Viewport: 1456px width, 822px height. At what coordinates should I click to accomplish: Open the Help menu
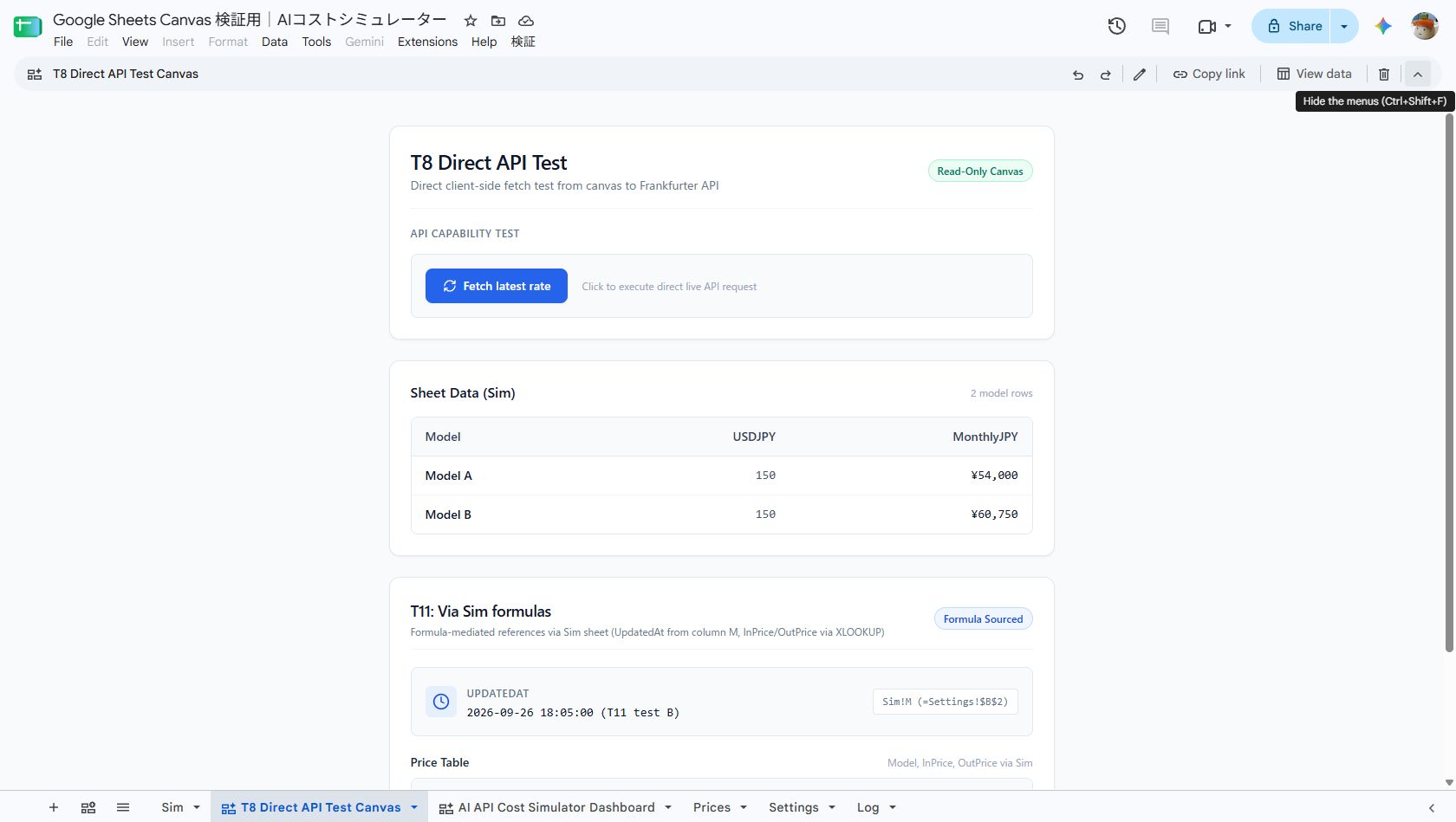484,42
